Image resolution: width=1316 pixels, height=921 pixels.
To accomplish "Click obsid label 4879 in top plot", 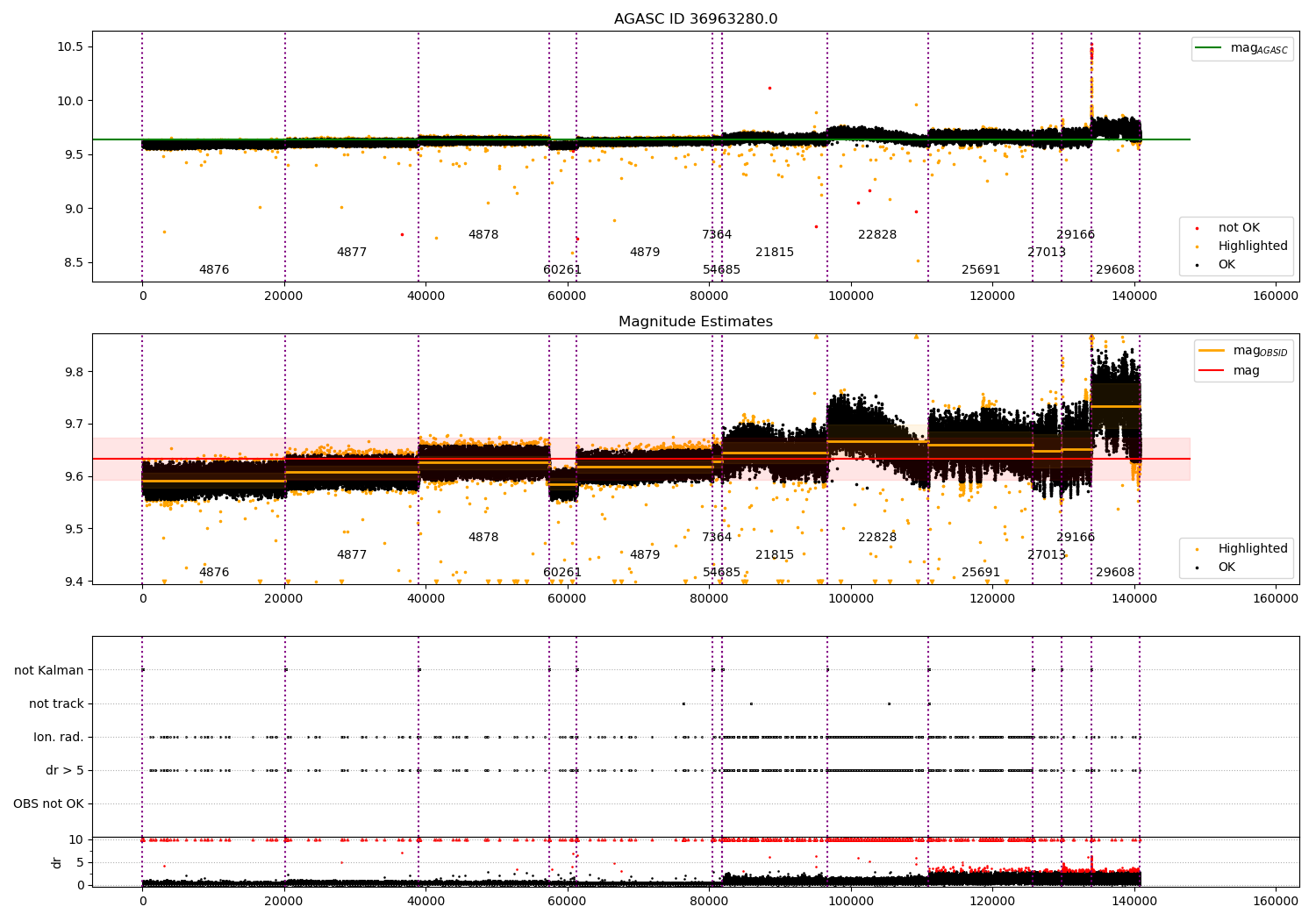I will point(645,253).
